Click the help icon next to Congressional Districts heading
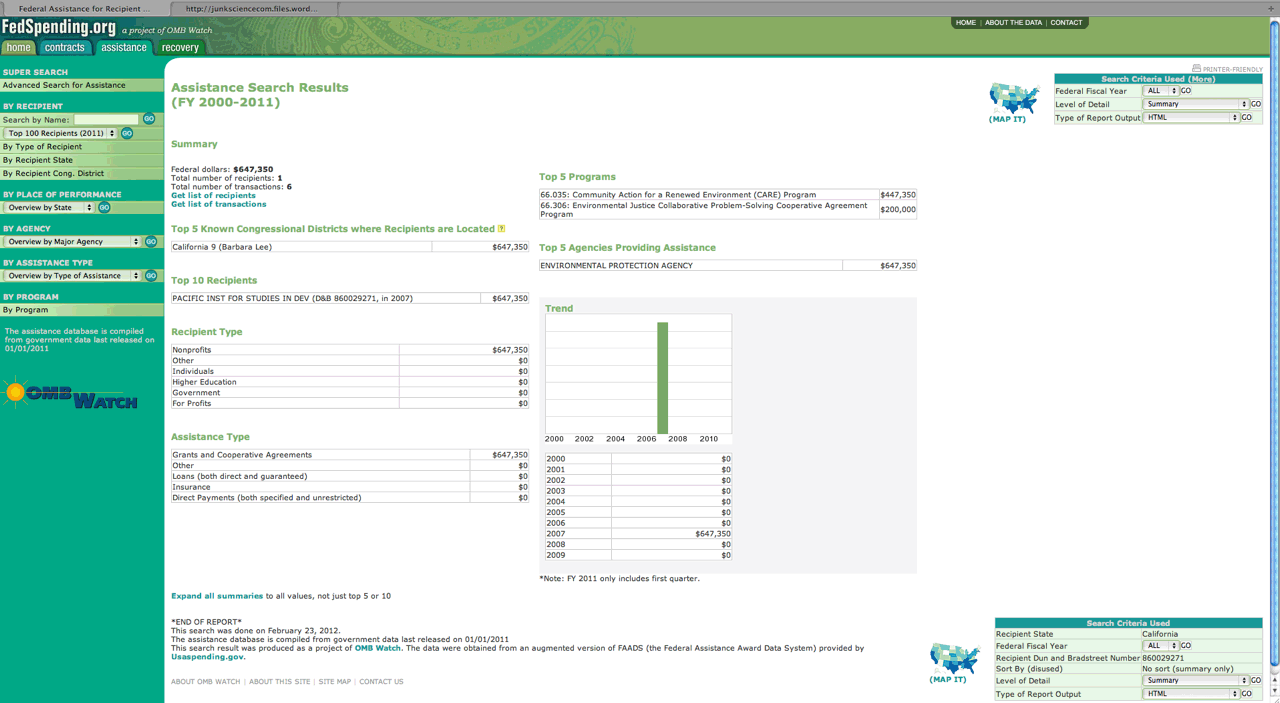Screen dimensions: 1280x703 pyautogui.click(x=501, y=229)
